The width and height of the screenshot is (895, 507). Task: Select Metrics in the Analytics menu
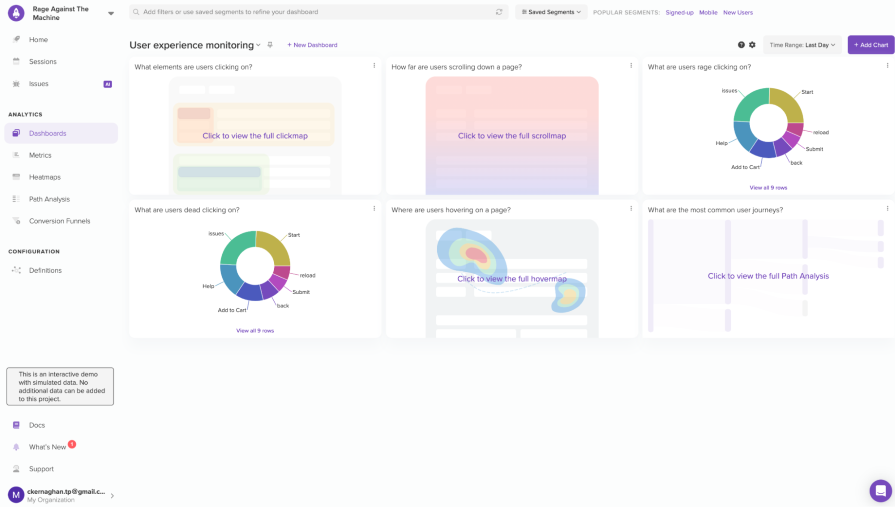click(x=40, y=155)
